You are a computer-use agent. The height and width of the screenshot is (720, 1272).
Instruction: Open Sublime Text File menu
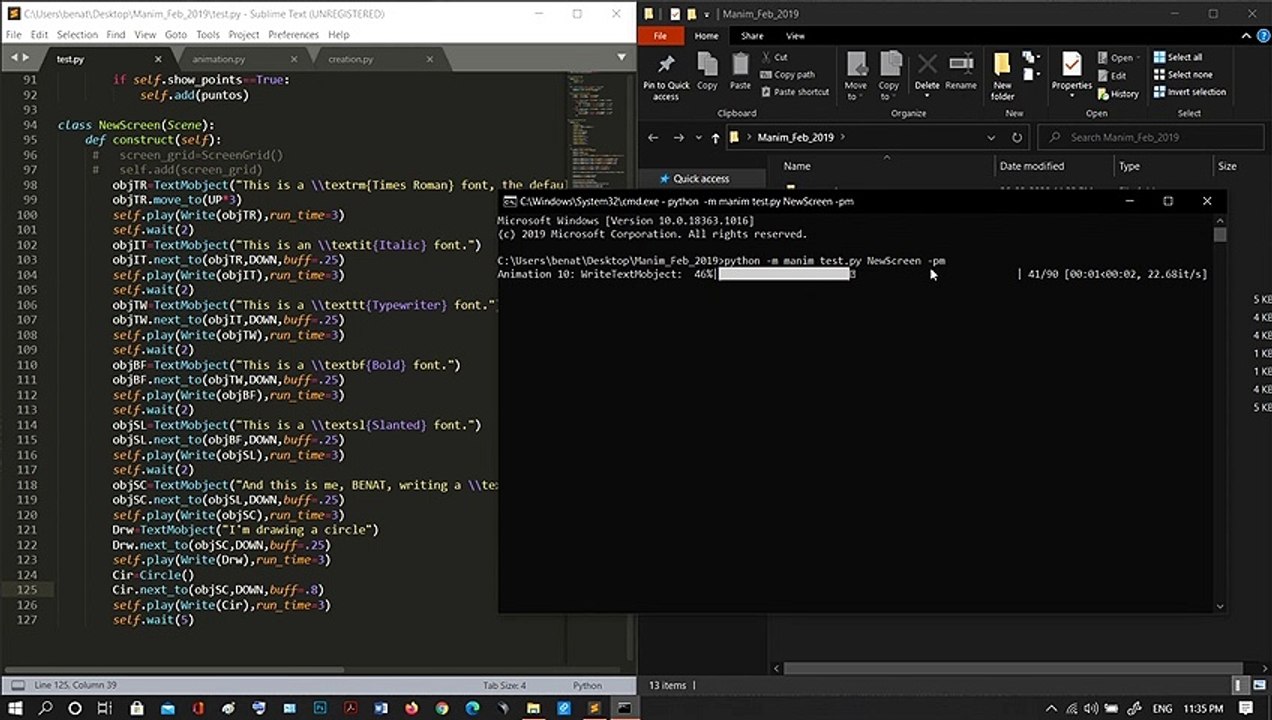coord(13,34)
